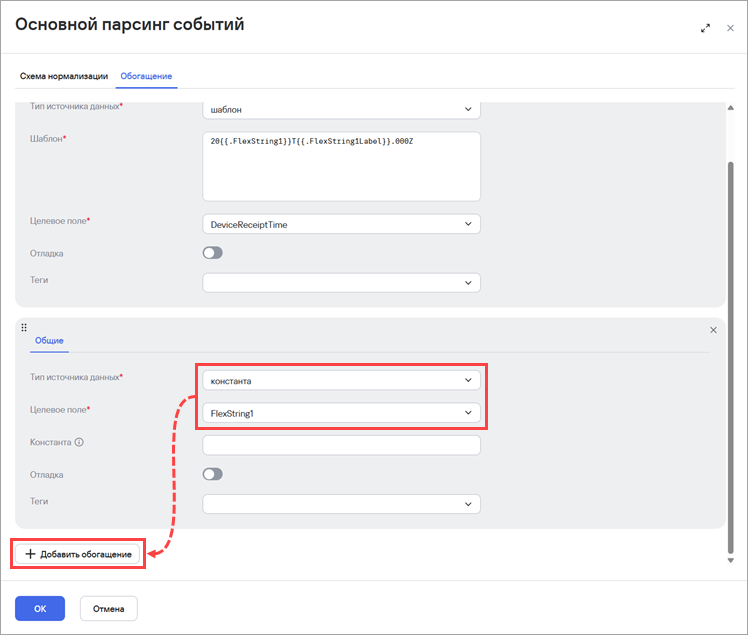Close the Основной парсинг событий dialog
748x635 pixels.
730,28
